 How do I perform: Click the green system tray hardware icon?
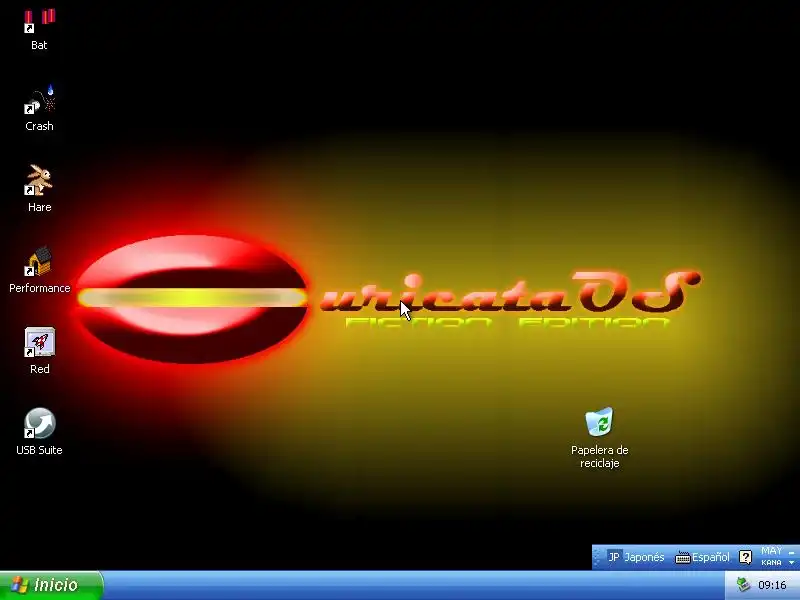[x=743, y=585]
